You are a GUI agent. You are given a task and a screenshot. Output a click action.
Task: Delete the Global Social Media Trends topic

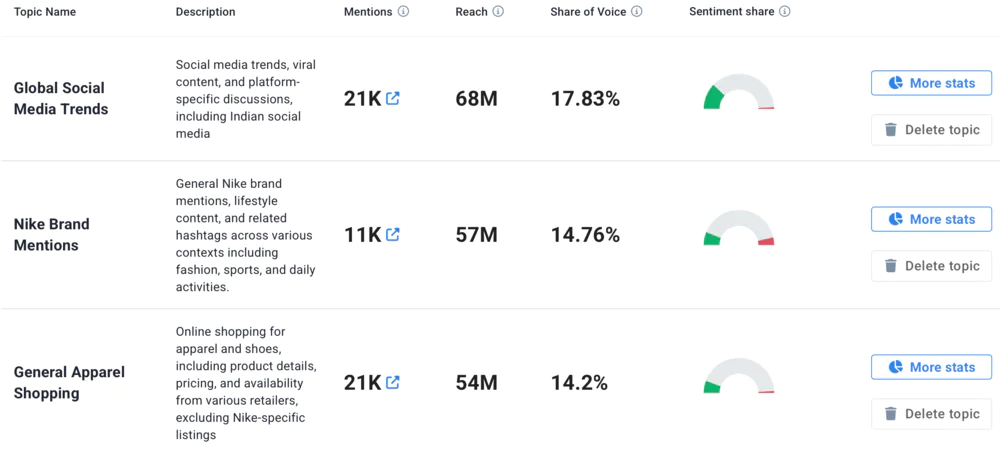931,130
